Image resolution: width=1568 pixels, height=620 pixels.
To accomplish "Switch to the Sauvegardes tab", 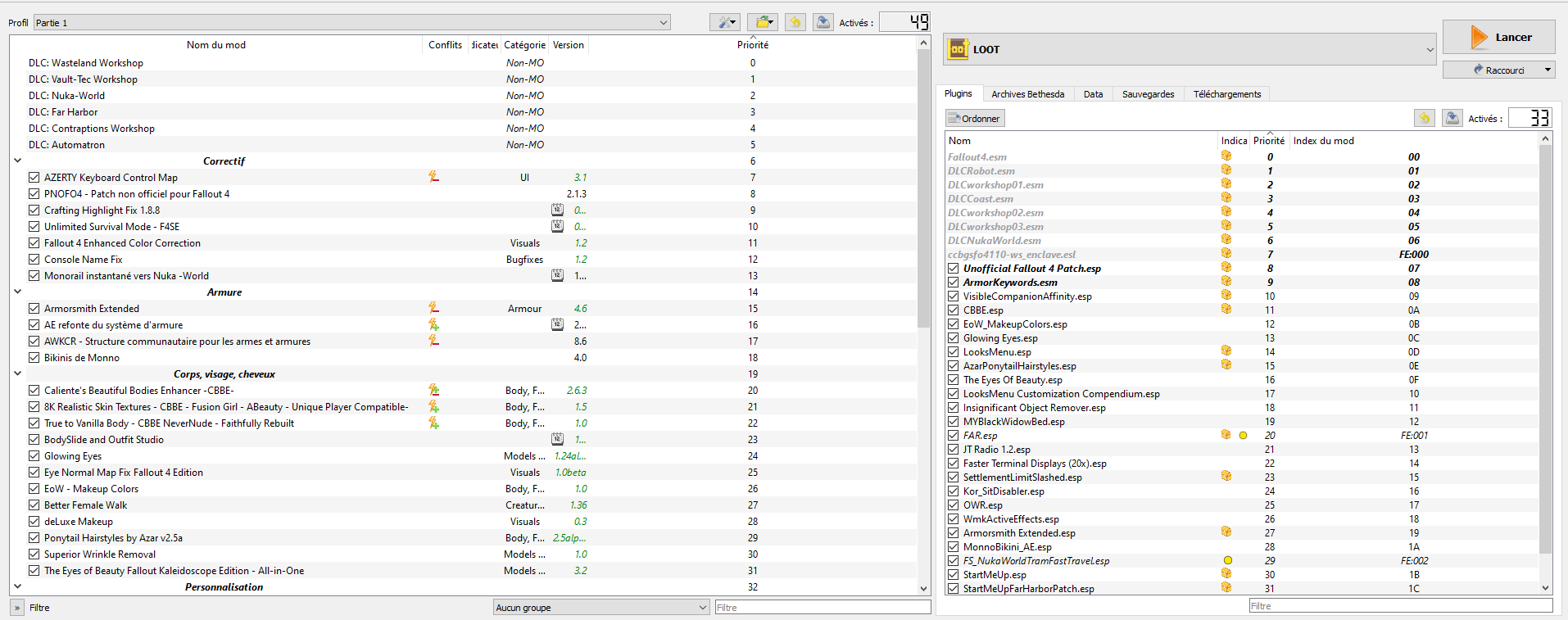I will pyautogui.click(x=1148, y=94).
